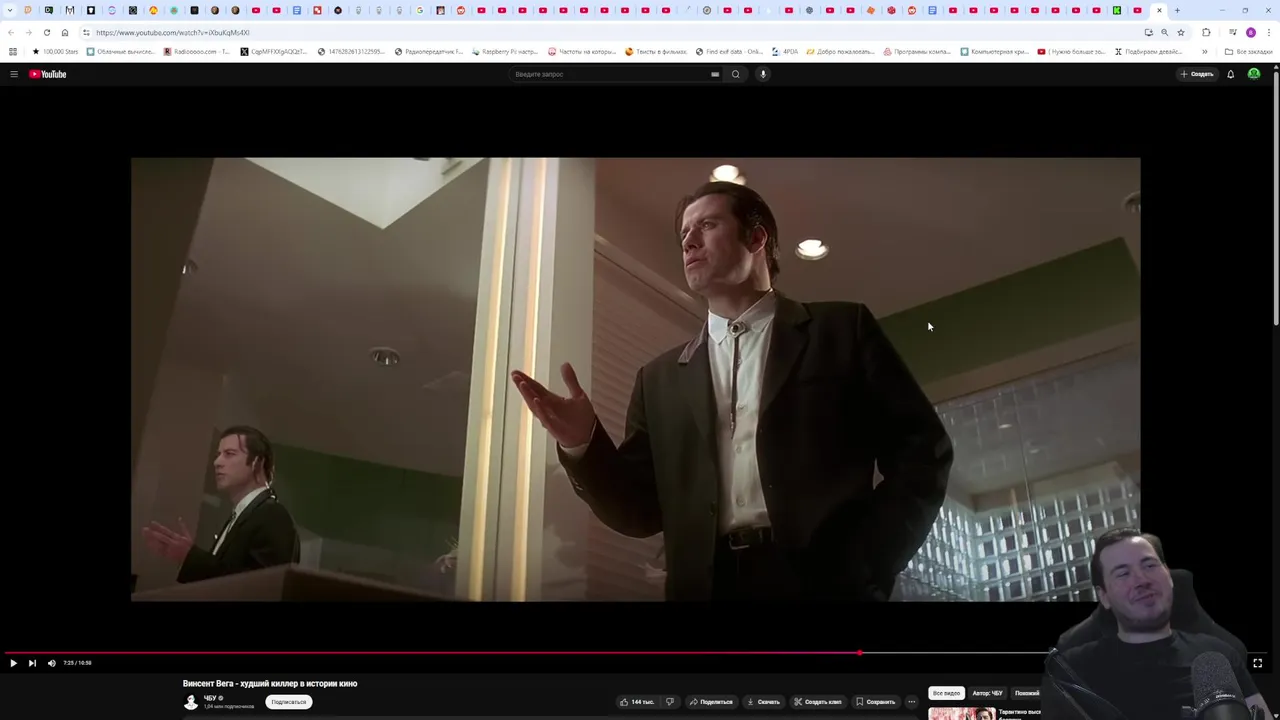1280x720 pixels.
Task: Click the address bar URL
Action: [x=173, y=33]
